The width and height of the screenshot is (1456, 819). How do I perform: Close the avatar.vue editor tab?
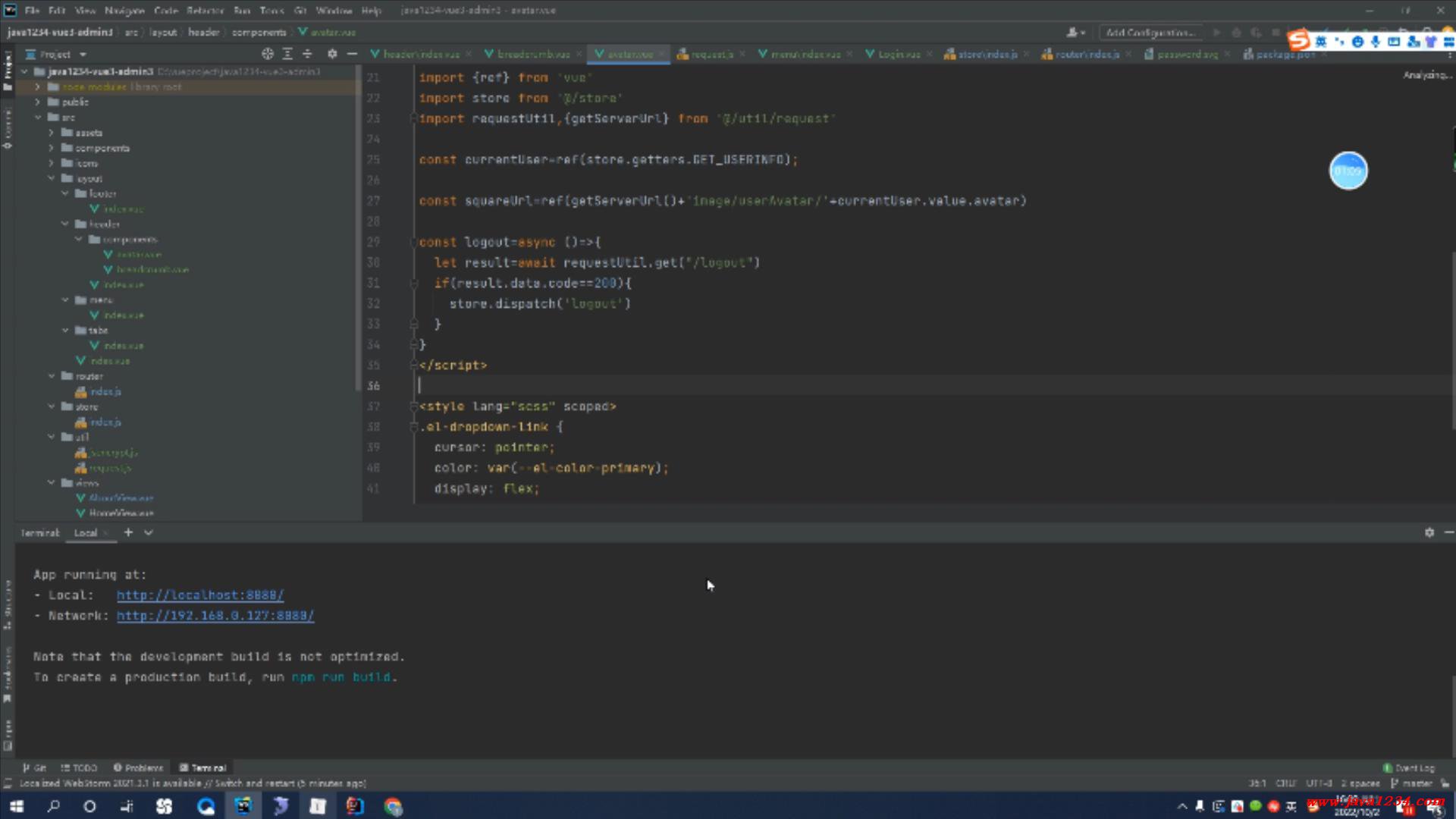661,54
